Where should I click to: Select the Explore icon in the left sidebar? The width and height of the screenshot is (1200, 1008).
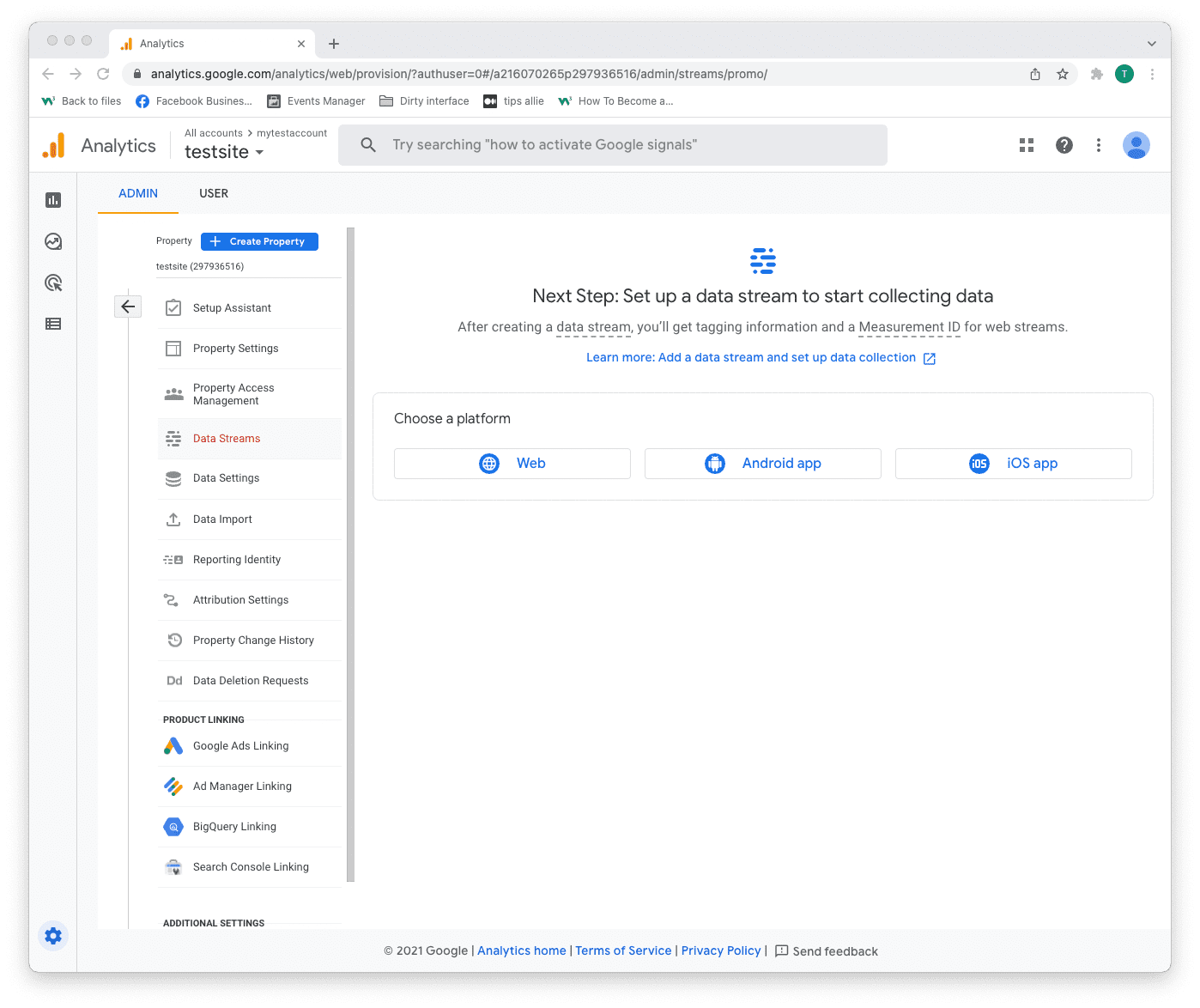click(53, 241)
